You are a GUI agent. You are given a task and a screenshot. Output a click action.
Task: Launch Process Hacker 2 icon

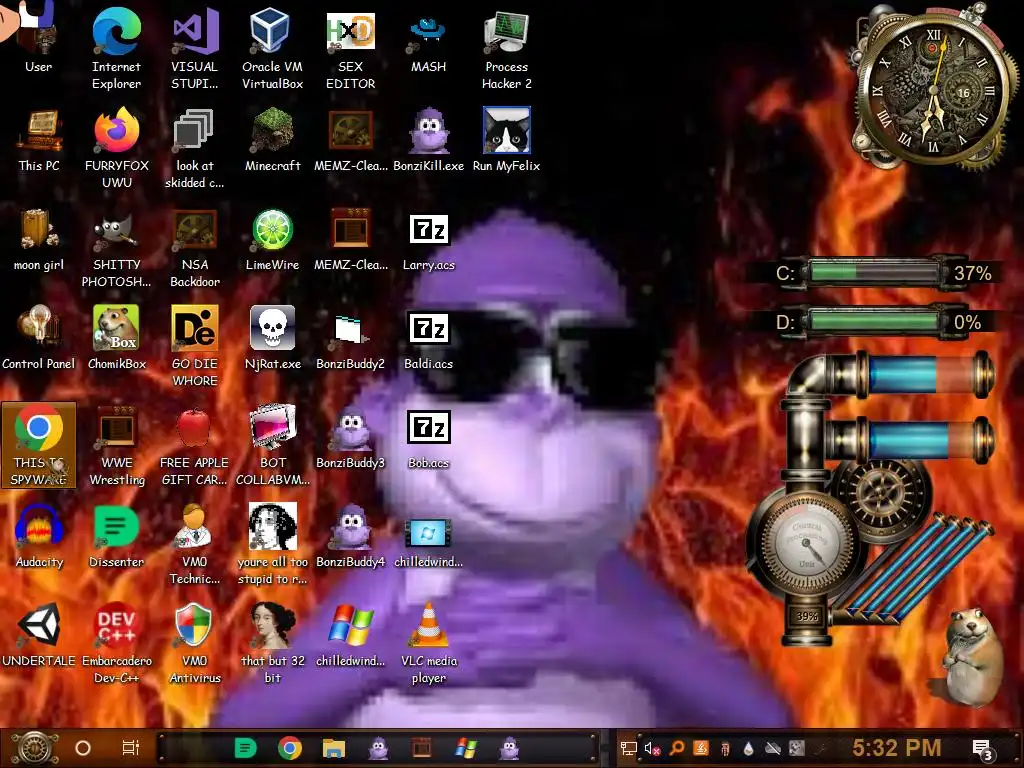(x=507, y=48)
